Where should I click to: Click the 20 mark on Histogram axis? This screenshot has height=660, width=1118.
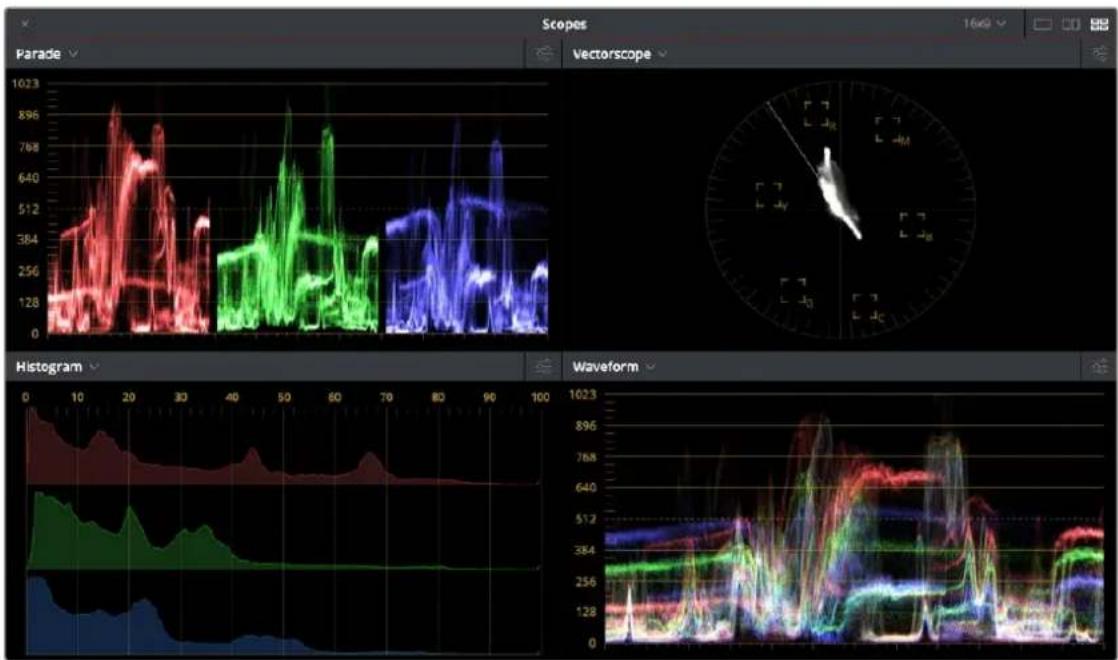point(128,397)
